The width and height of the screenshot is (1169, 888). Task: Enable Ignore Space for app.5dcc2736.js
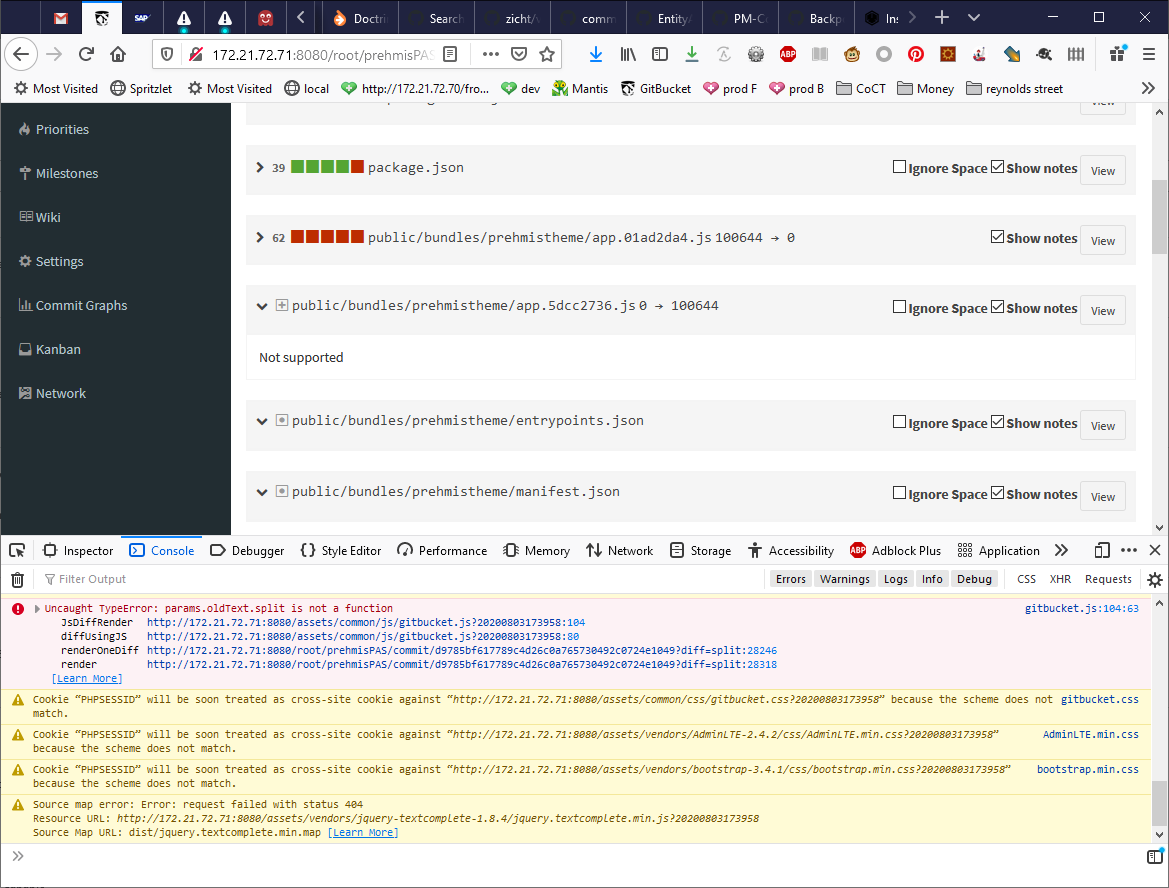899,307
